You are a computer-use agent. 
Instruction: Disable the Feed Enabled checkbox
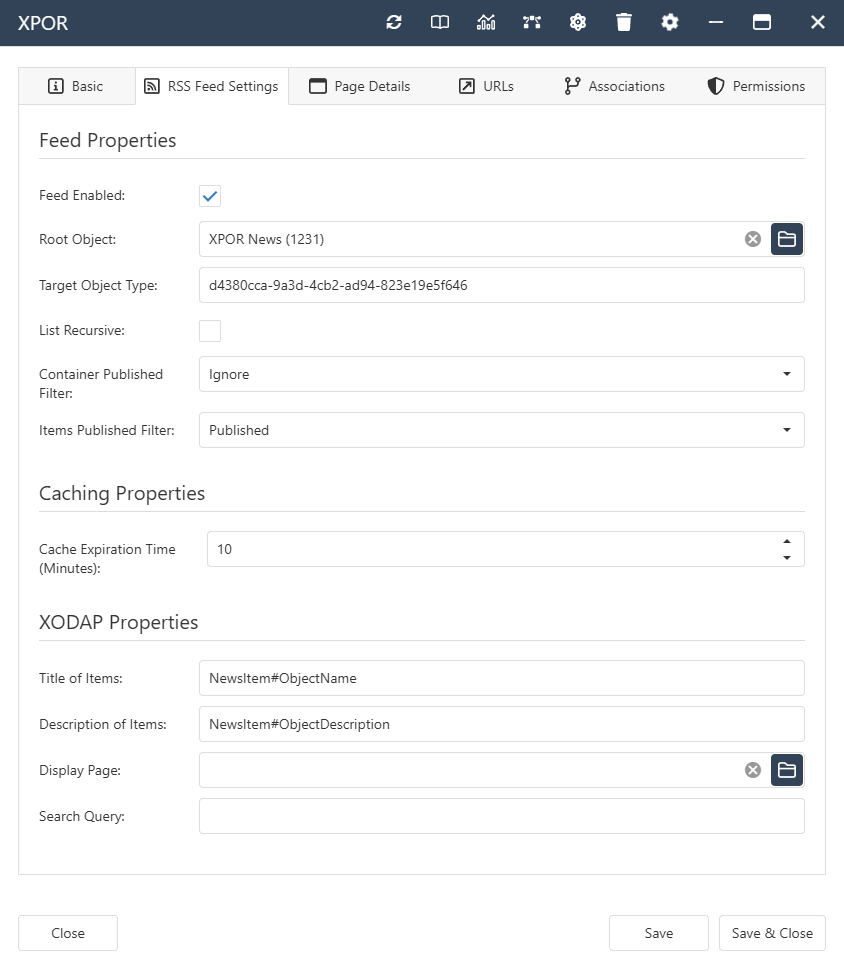[x=209, y=196]
